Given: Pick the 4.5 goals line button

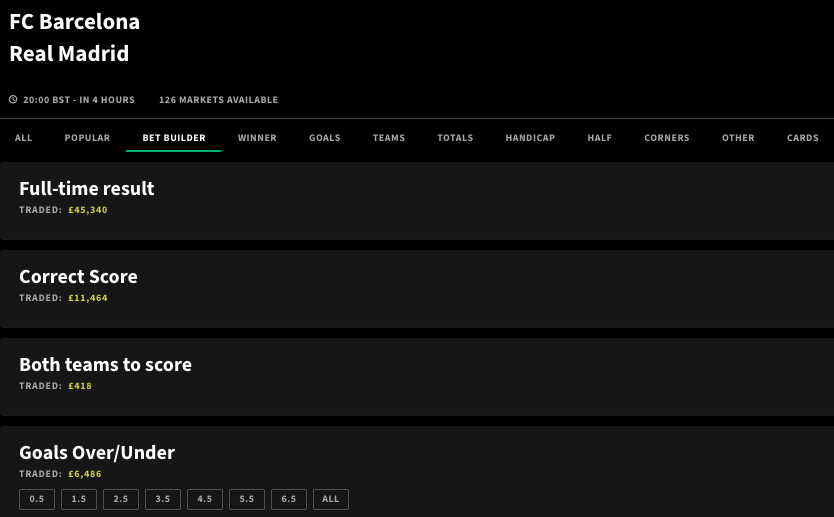Looking at the screenshot, I should tap(205, 499).
